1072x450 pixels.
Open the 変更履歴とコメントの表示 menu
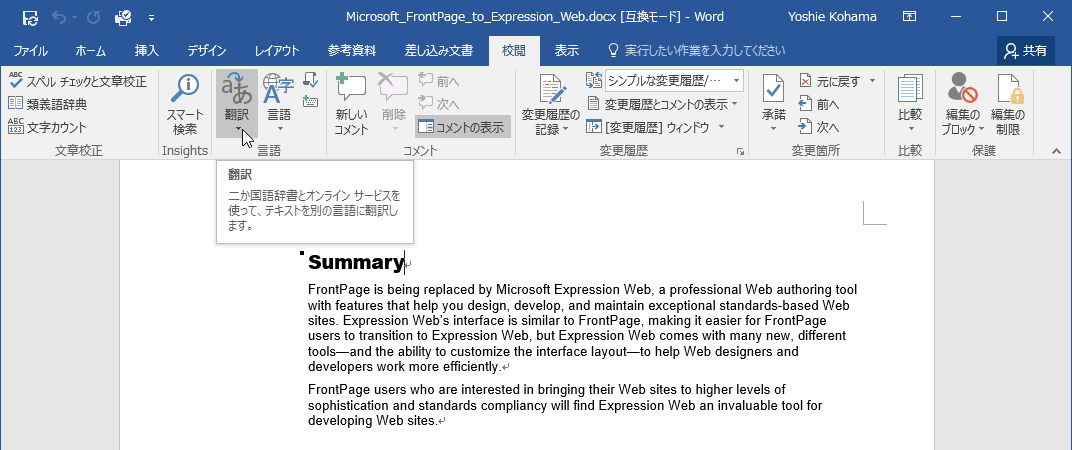[662, 104]
